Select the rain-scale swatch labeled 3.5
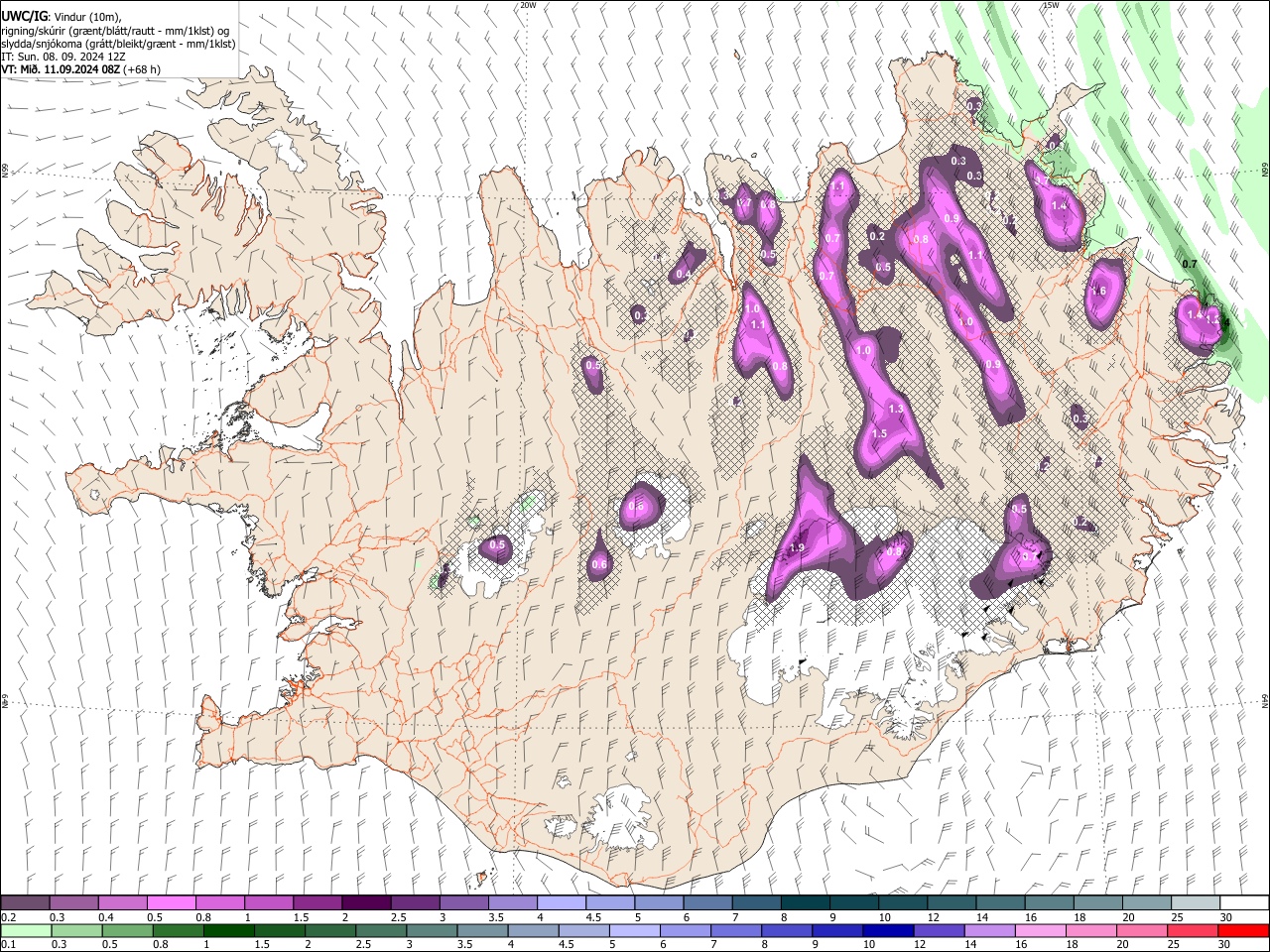Viewport: 1270px width, 952px height. point(482,931)
